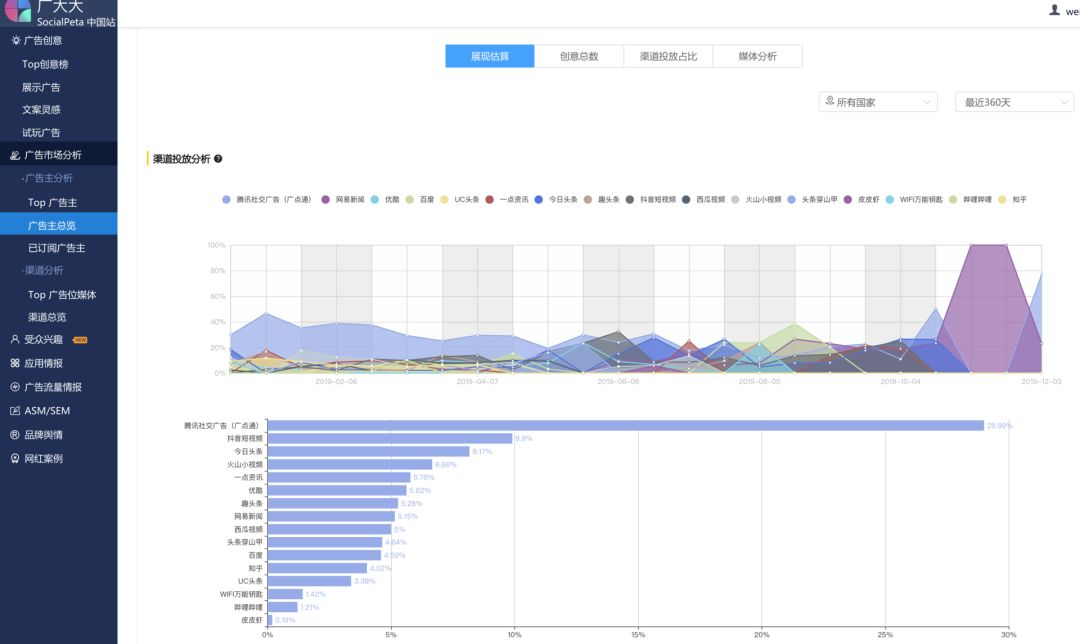Switch to the 创意总数 tab

[x=579, y=56]
